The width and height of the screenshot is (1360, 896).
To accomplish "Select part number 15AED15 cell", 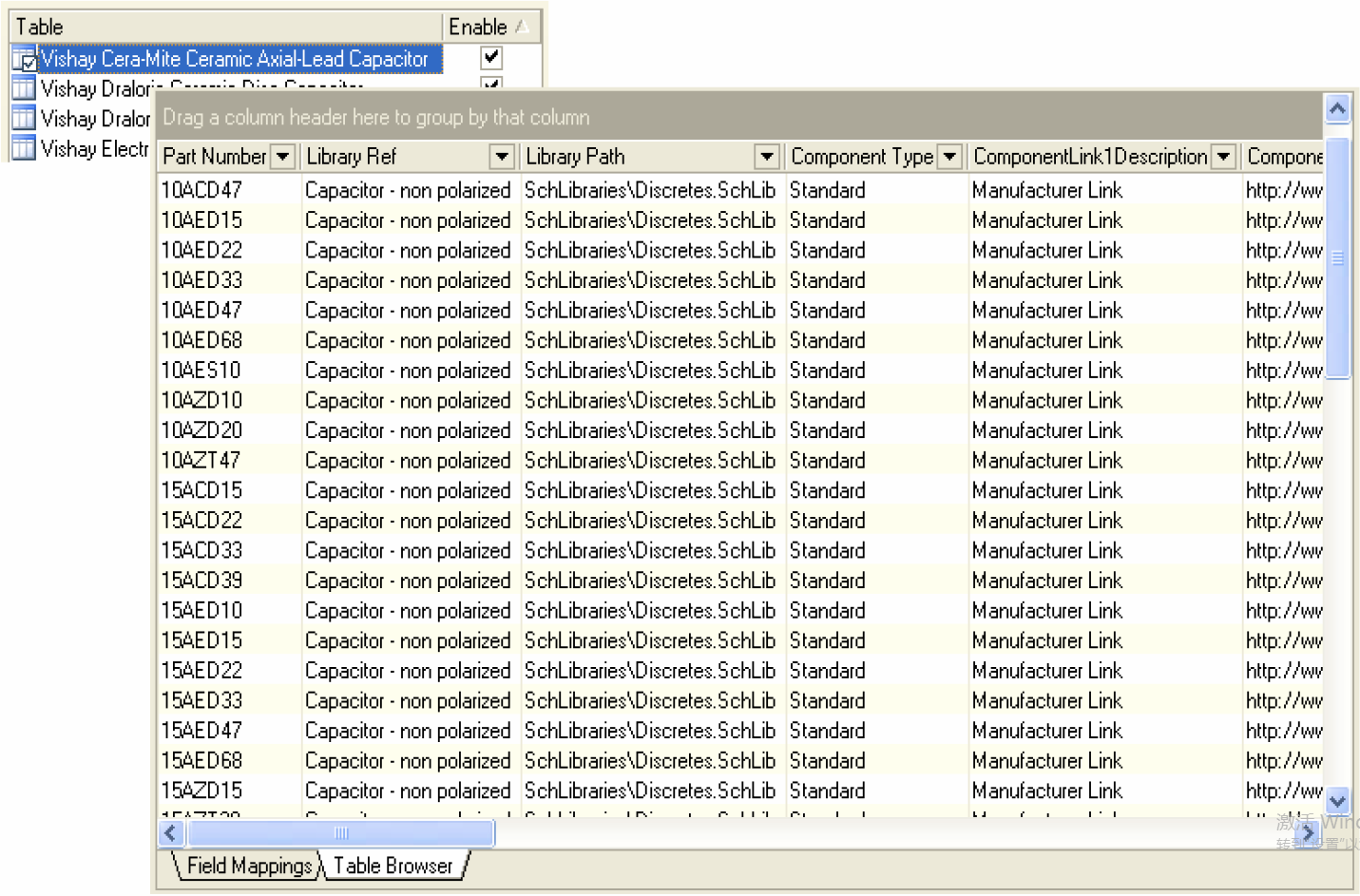I will tap(229, 640).
